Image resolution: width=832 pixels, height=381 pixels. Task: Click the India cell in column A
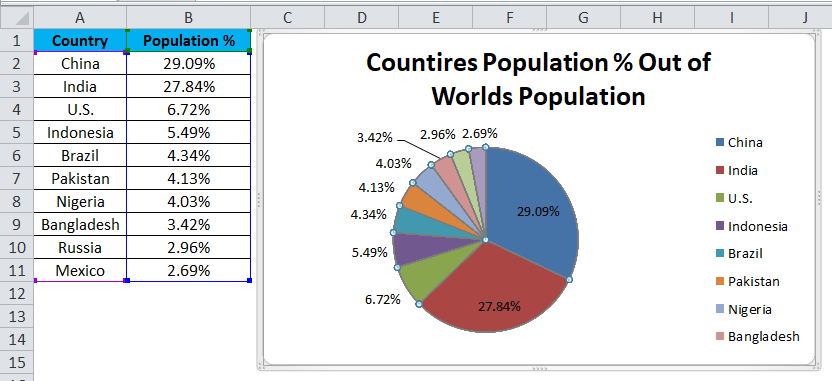tap(80, 86)
